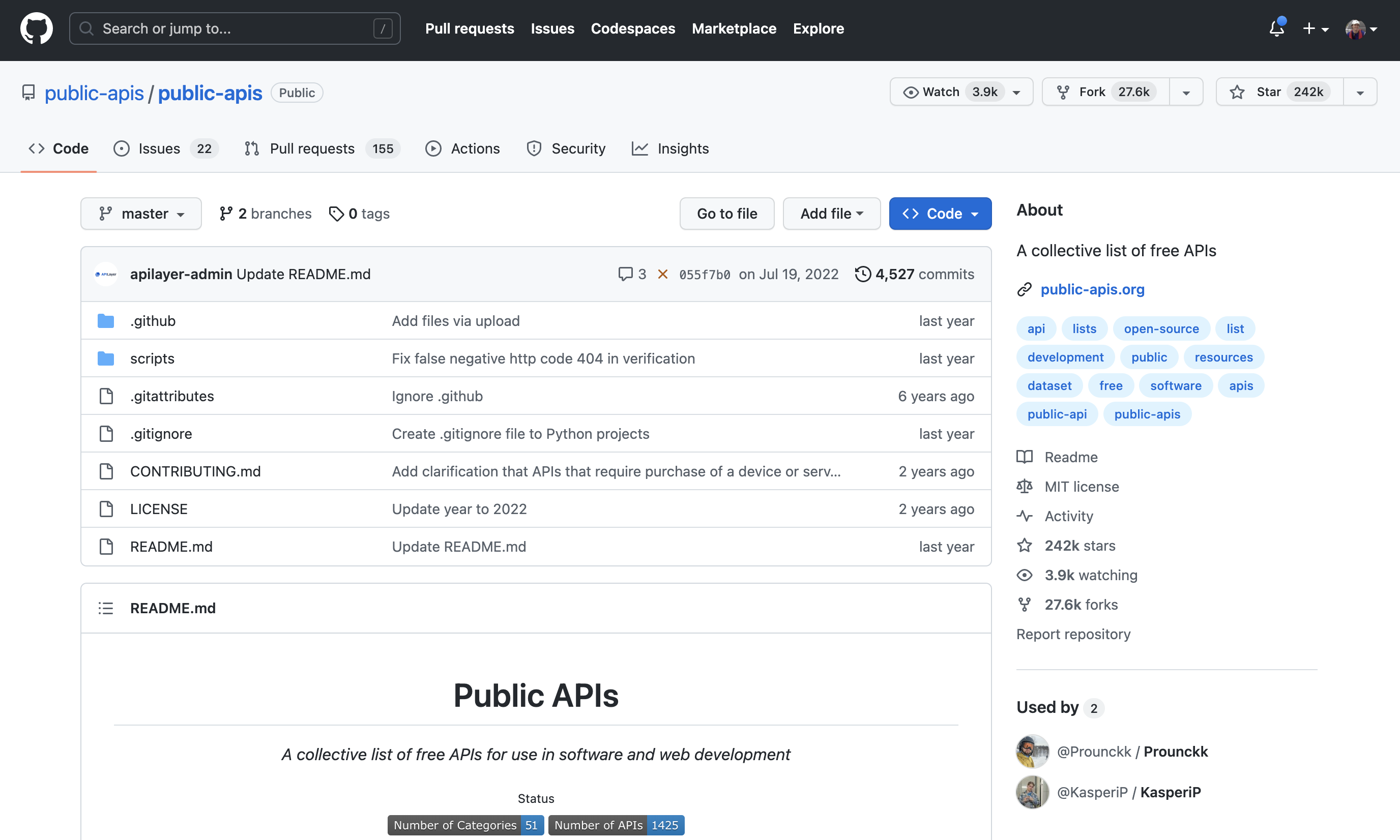Open the GitHub home logo

37,28
